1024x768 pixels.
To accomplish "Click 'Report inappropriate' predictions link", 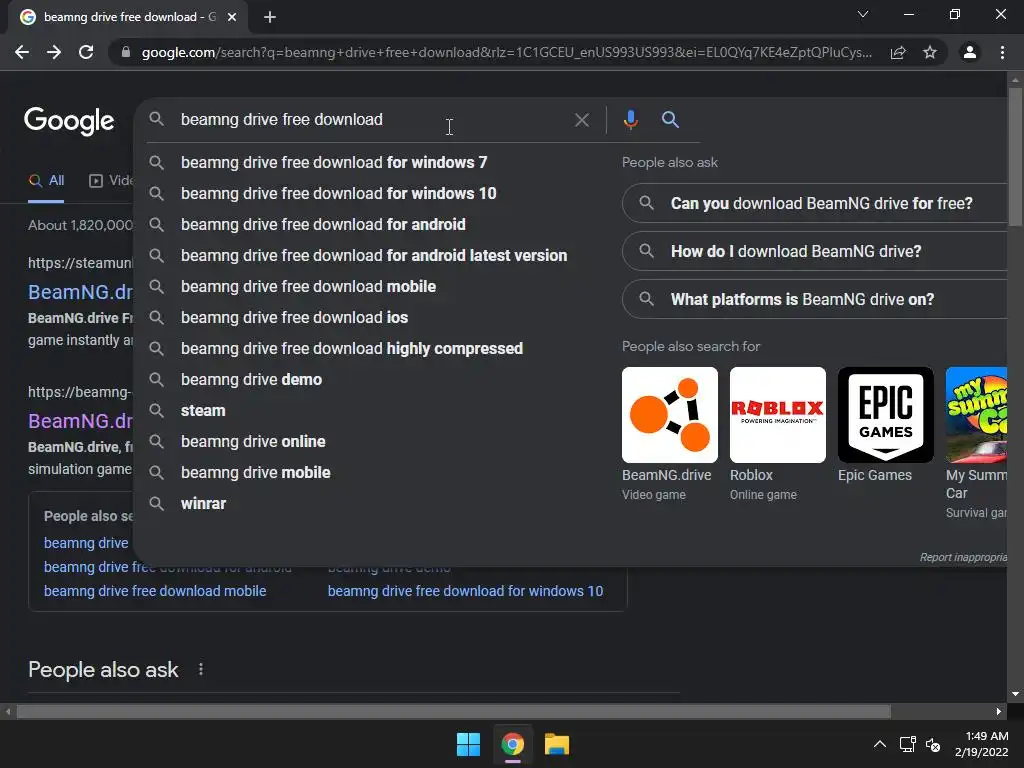I will click(963, 557).
